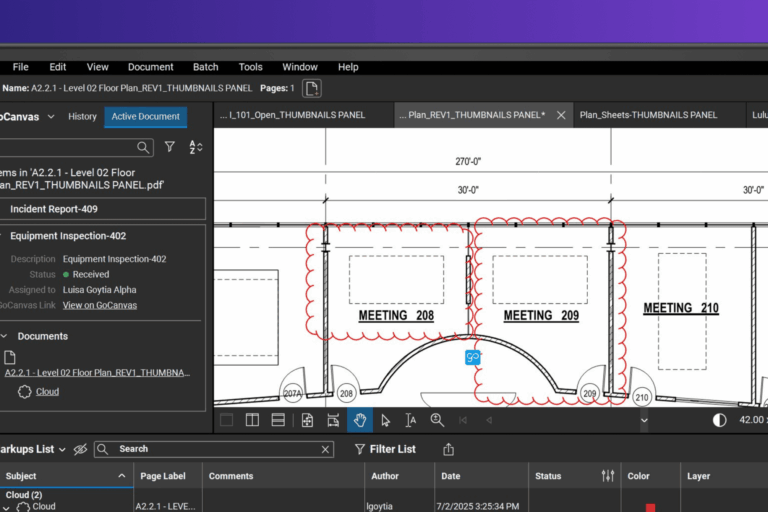Toggle markups visibility eye icon
768x512 pixels.
(x=80, y=450)
